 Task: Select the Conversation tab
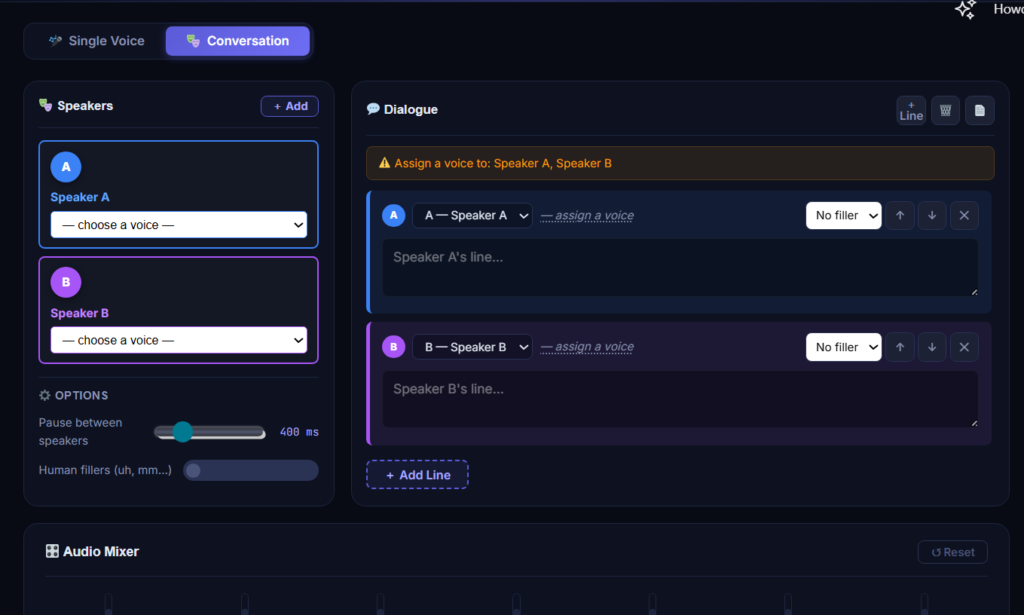[238, 40]
